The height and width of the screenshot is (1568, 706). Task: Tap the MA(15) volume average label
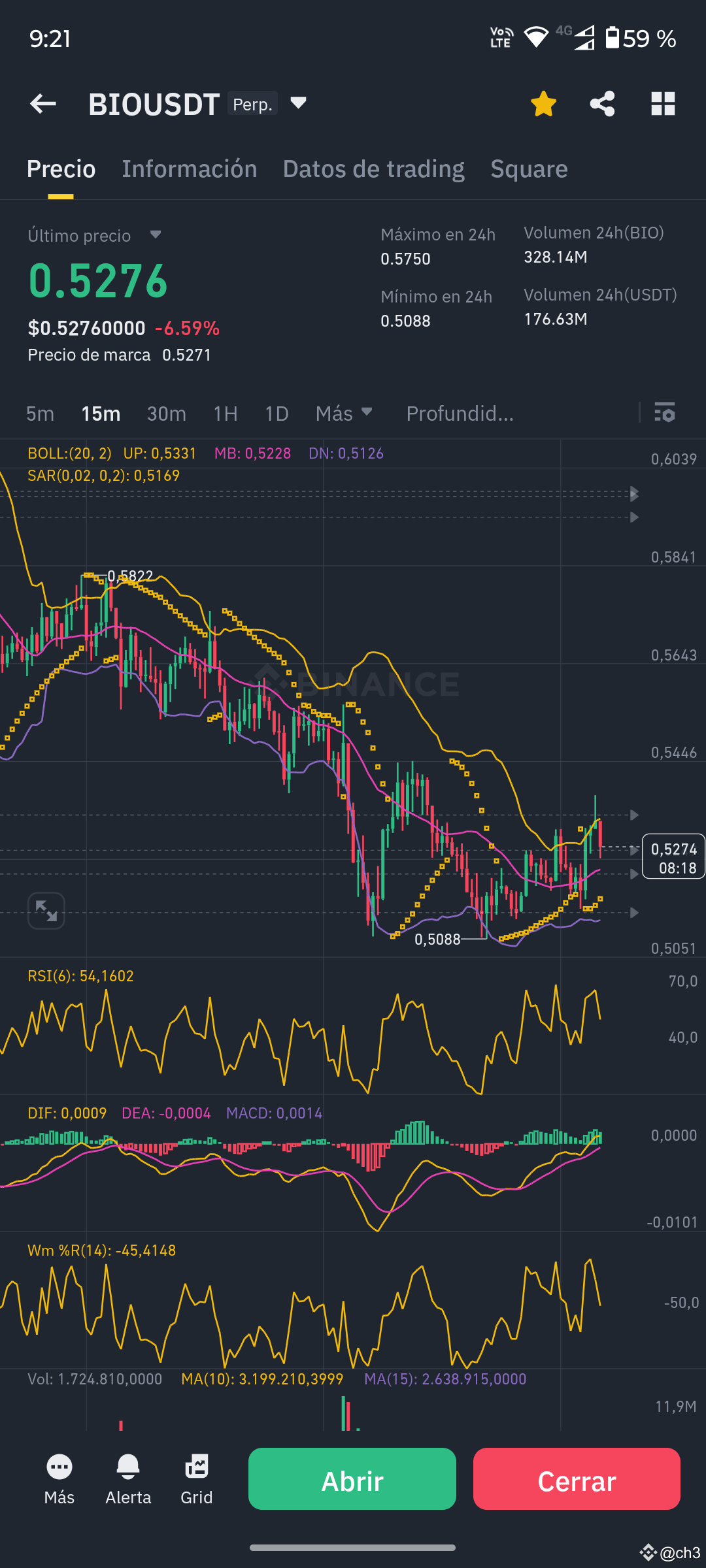click(445, 1379)
